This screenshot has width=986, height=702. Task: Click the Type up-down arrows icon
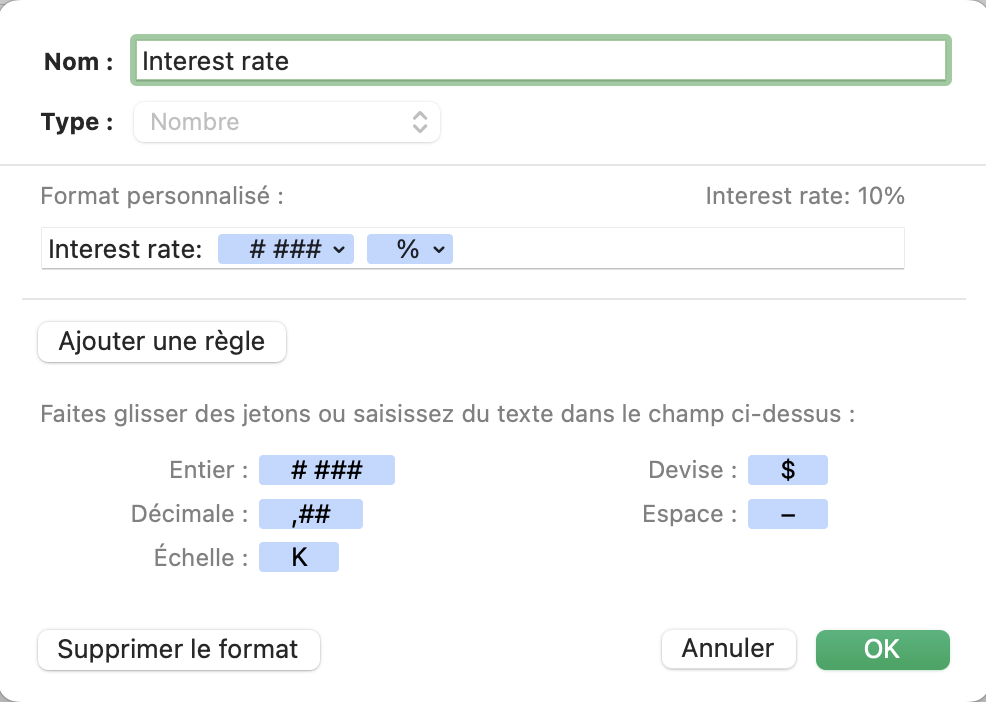point(420,123)
